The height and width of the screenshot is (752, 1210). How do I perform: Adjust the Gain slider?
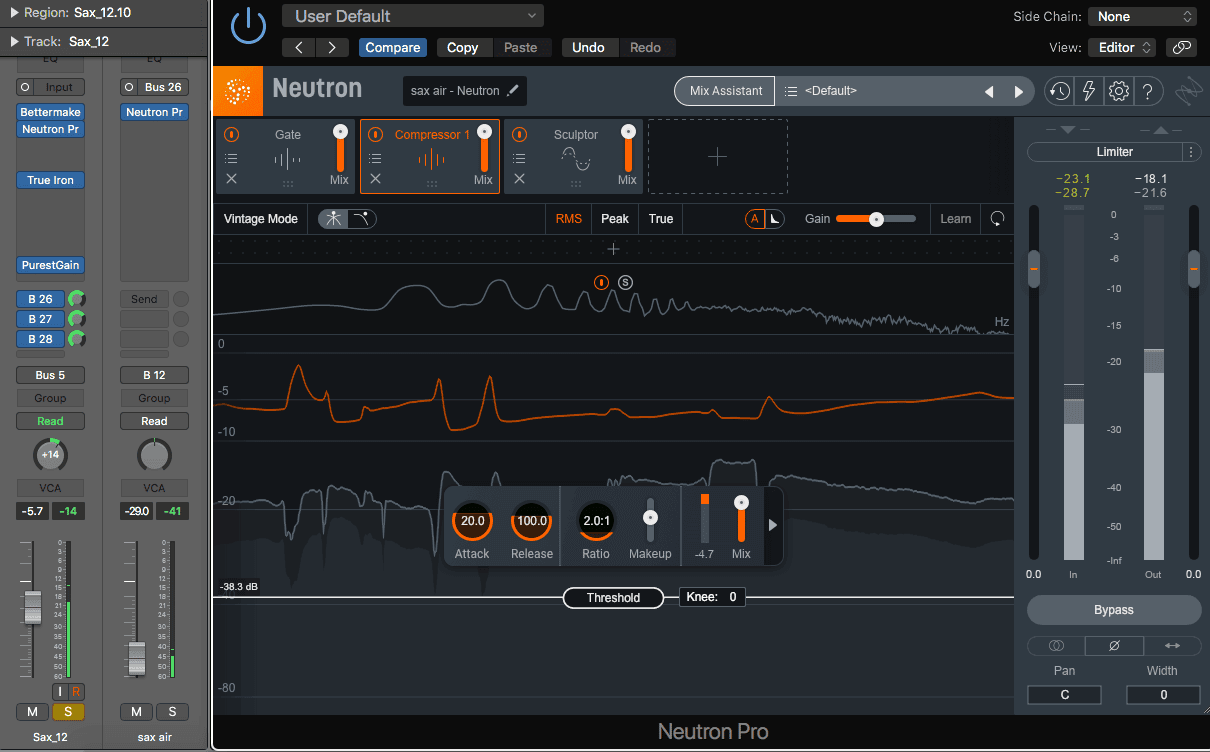click(x=876, y=219)
